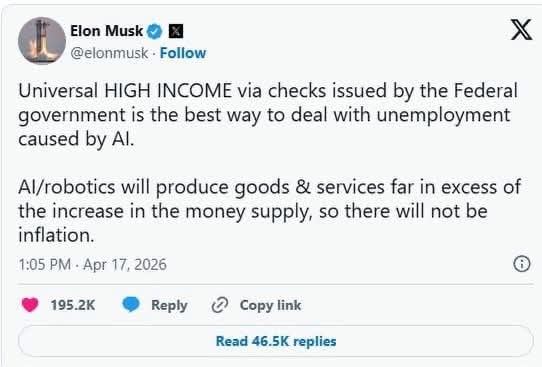Select the Copy link text
Image resolution: width=542 pixels, height=367 pixels.
pyautogui.click(x=270, y=305)
